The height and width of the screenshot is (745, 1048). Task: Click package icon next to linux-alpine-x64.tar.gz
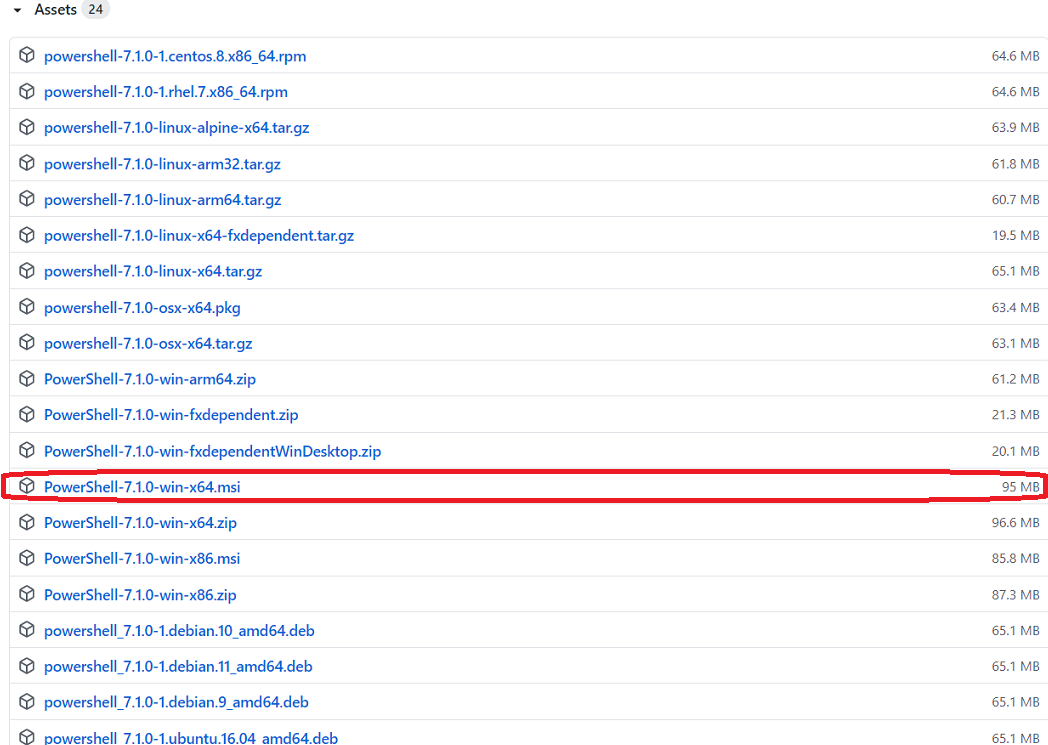(27, 128)
